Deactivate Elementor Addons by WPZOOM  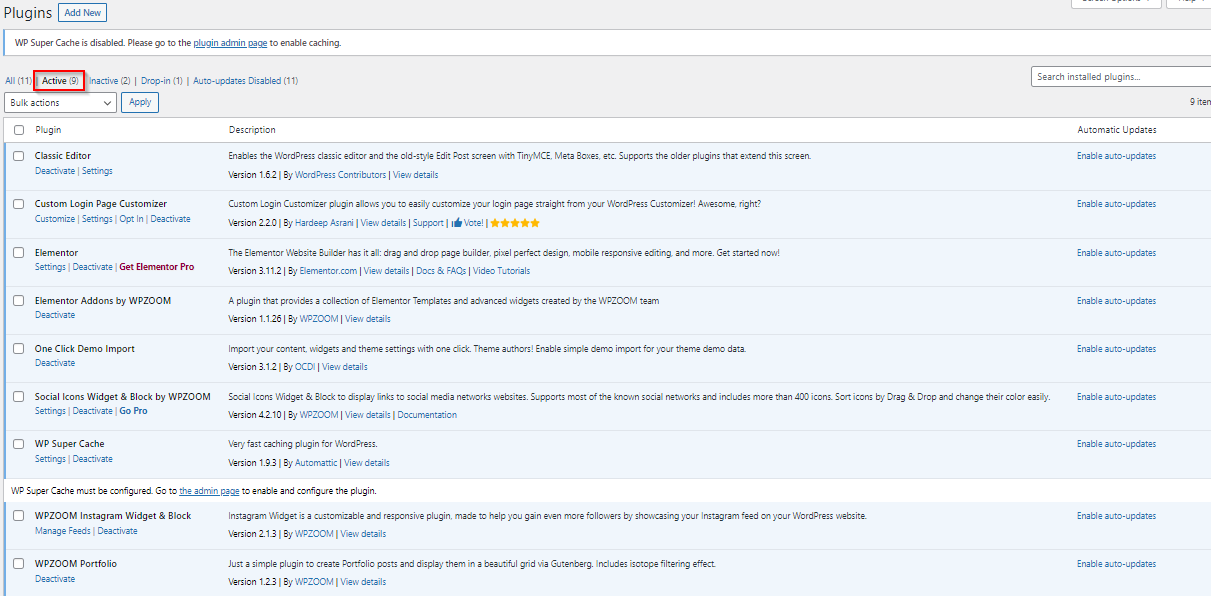pyautogui.click(x=55, y=315)
